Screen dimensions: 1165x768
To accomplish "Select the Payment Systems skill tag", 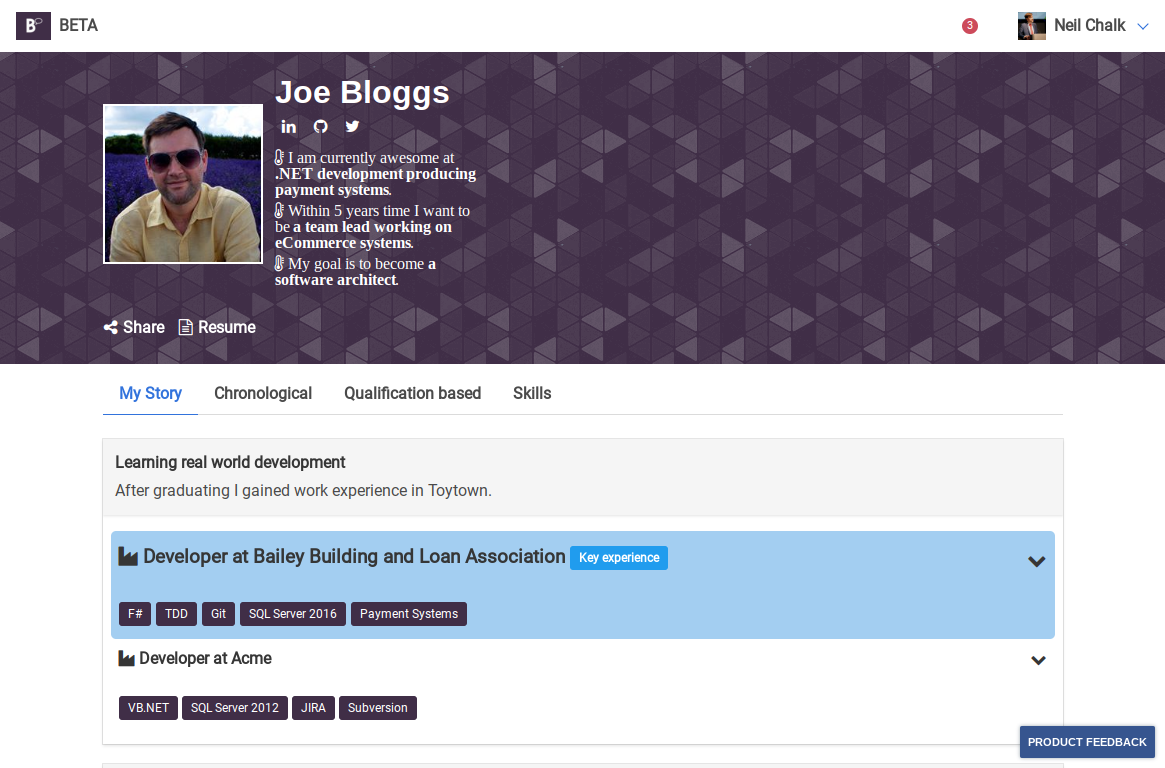I will point(409,614).
